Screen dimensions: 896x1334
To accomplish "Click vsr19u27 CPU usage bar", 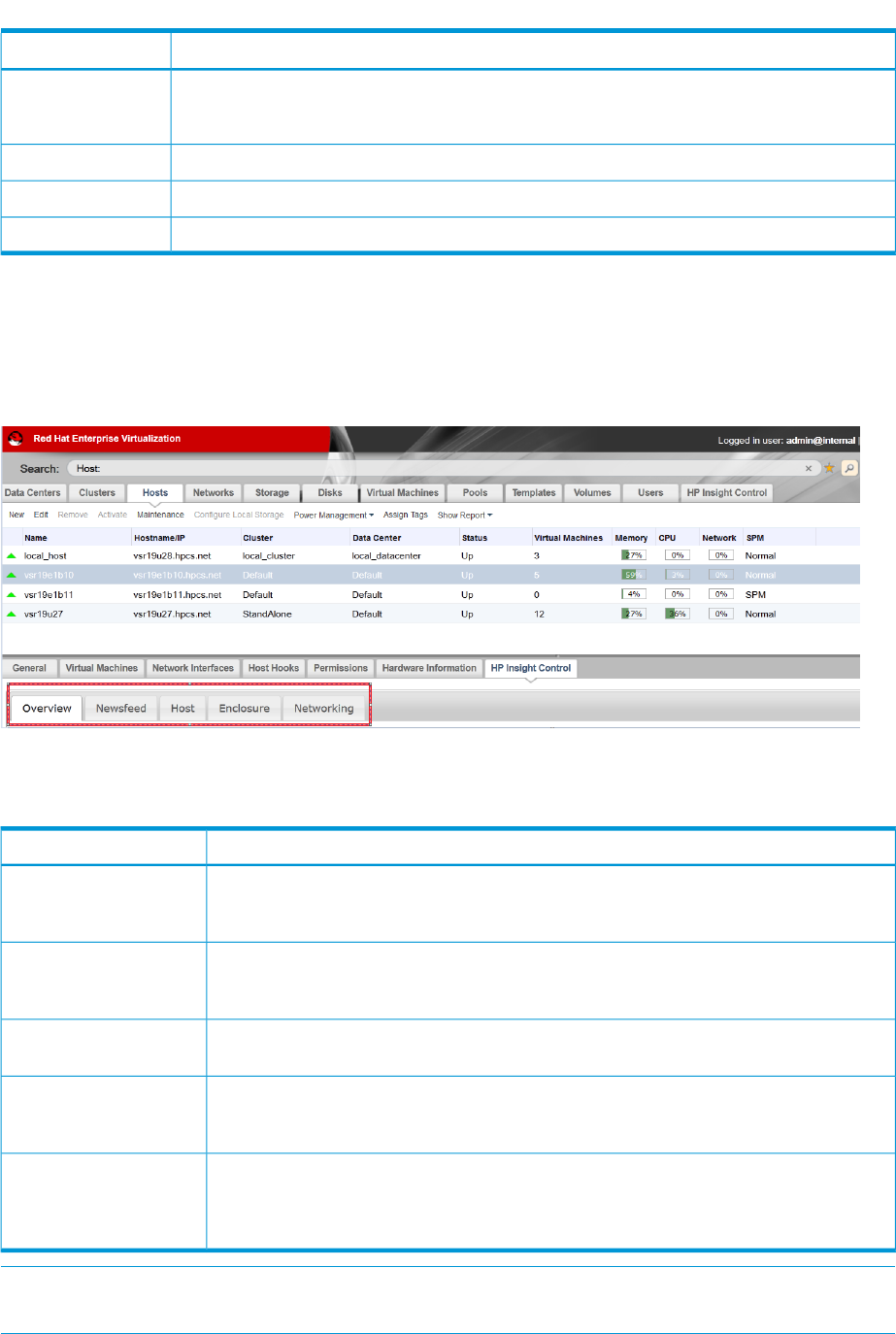I will [x=677, y=615].
